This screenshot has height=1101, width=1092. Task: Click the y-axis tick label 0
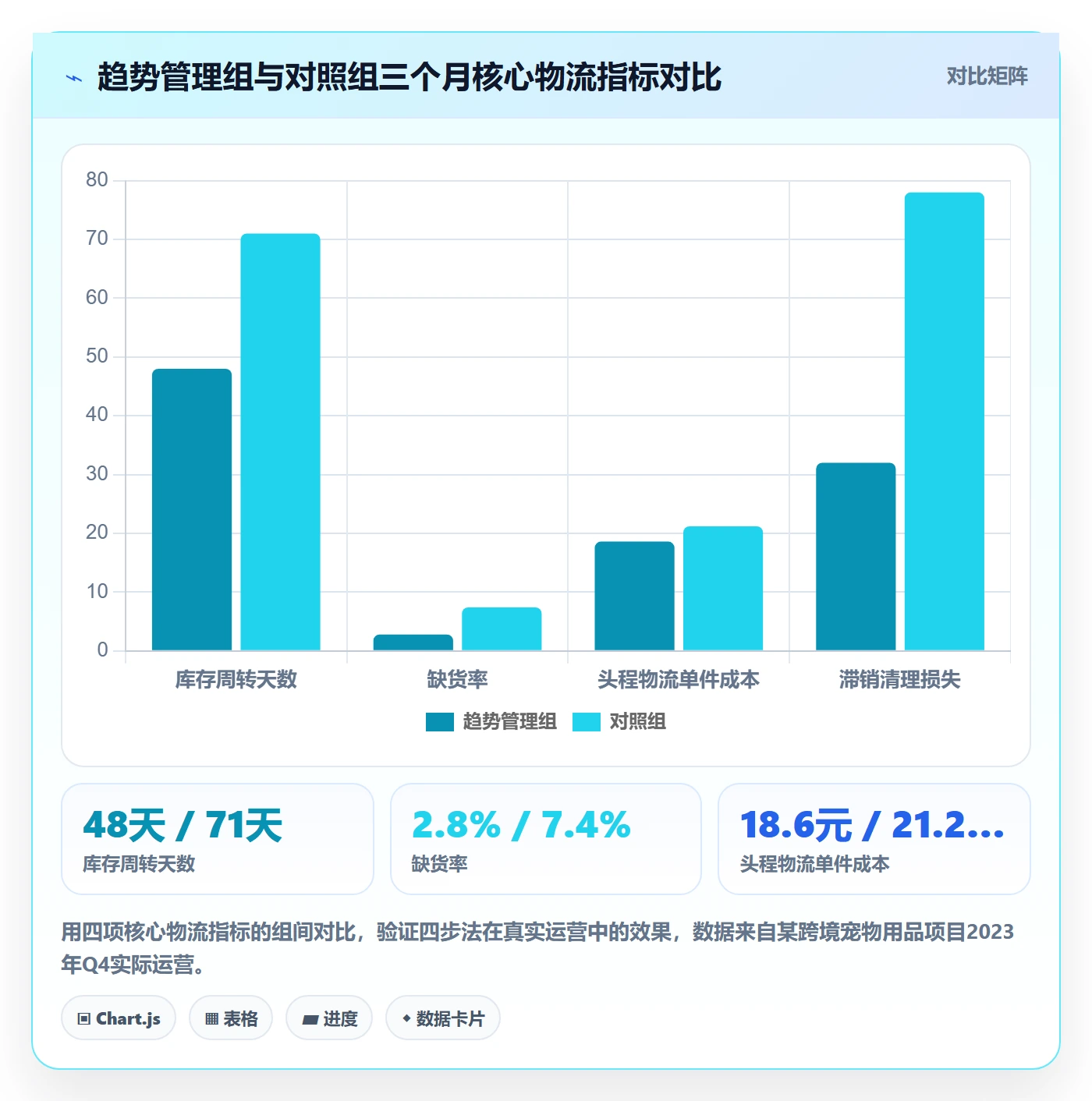(102, 650)
